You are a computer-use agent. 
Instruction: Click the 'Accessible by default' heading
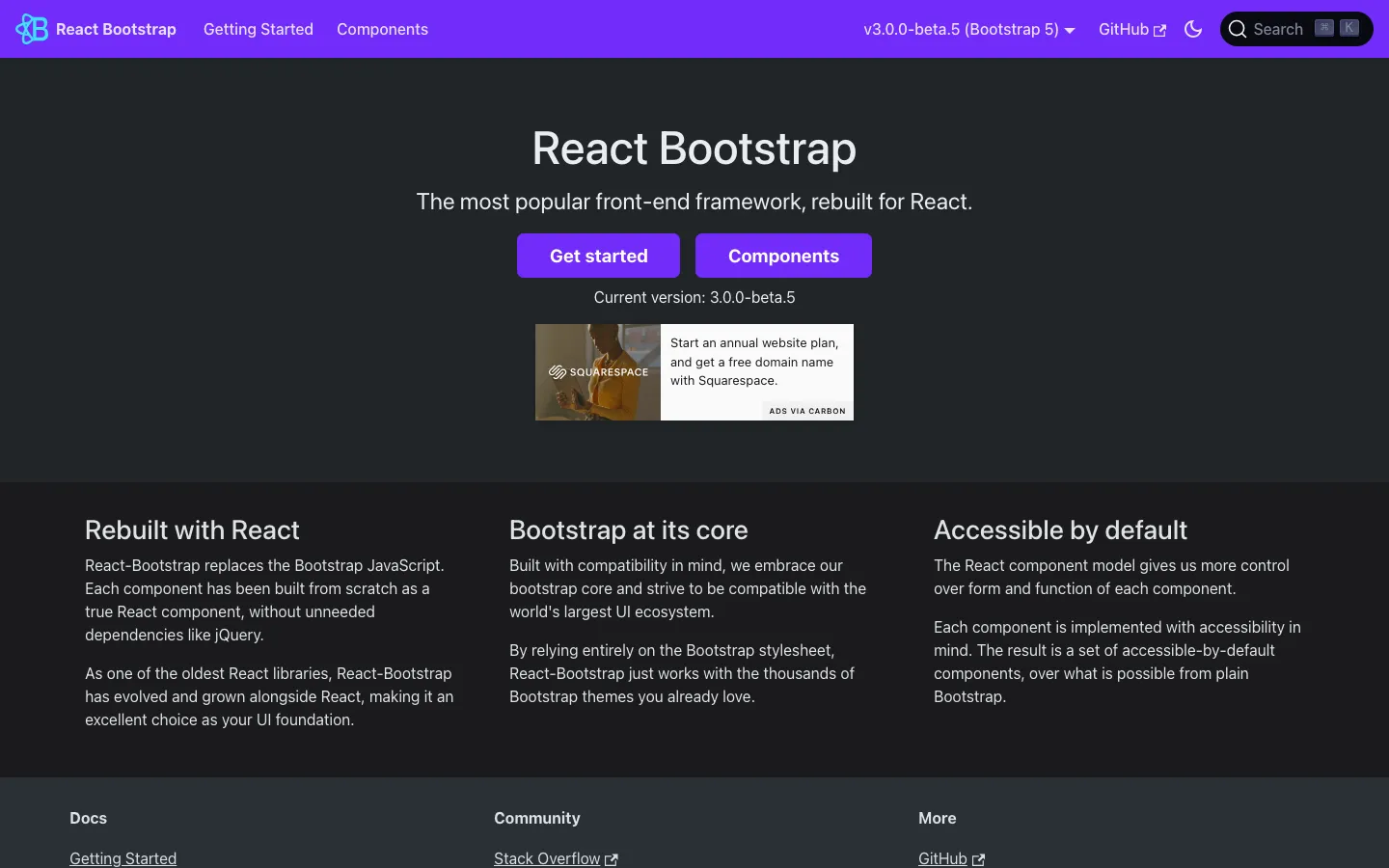point(1060,529)
